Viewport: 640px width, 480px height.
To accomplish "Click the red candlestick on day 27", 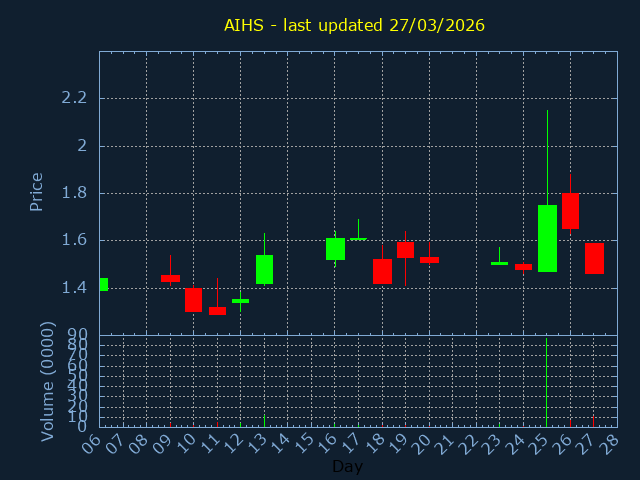I will (x=594, y=258).
